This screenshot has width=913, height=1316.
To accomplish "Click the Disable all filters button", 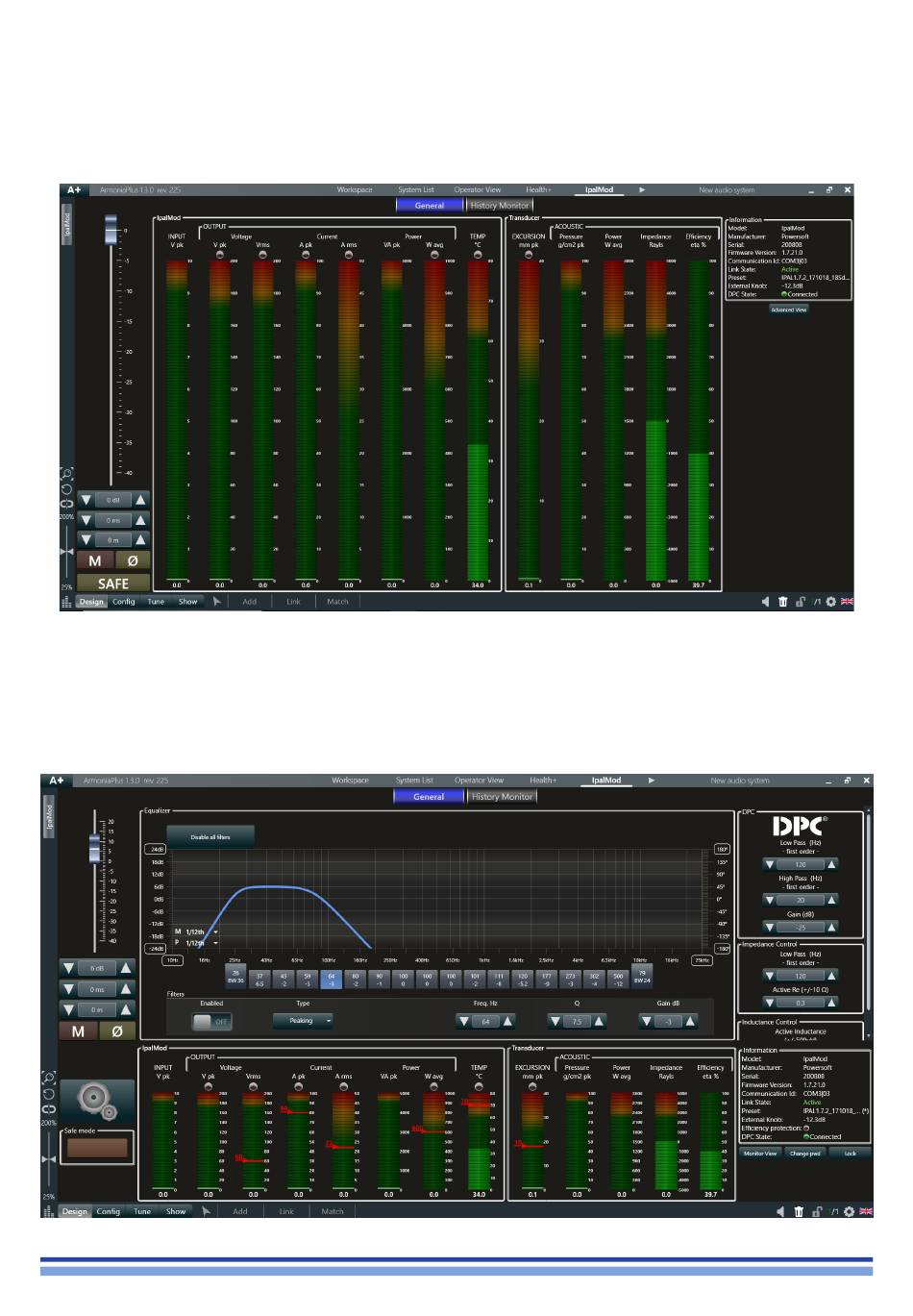I will [210, 837].
